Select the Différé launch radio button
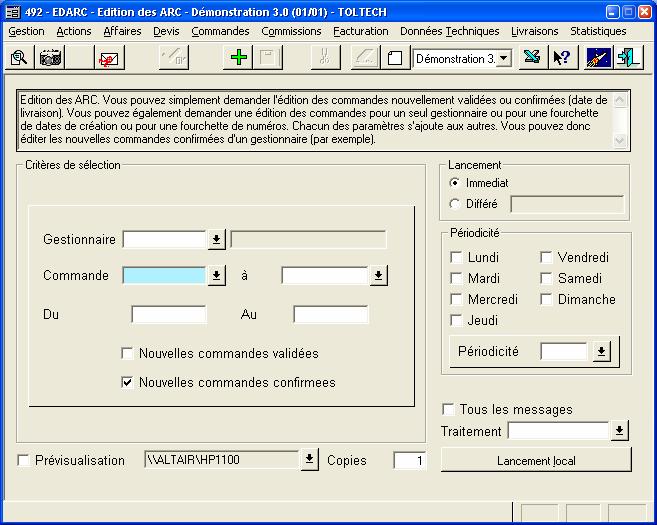This screenshot has height=525, width=657. click(455, 204)
